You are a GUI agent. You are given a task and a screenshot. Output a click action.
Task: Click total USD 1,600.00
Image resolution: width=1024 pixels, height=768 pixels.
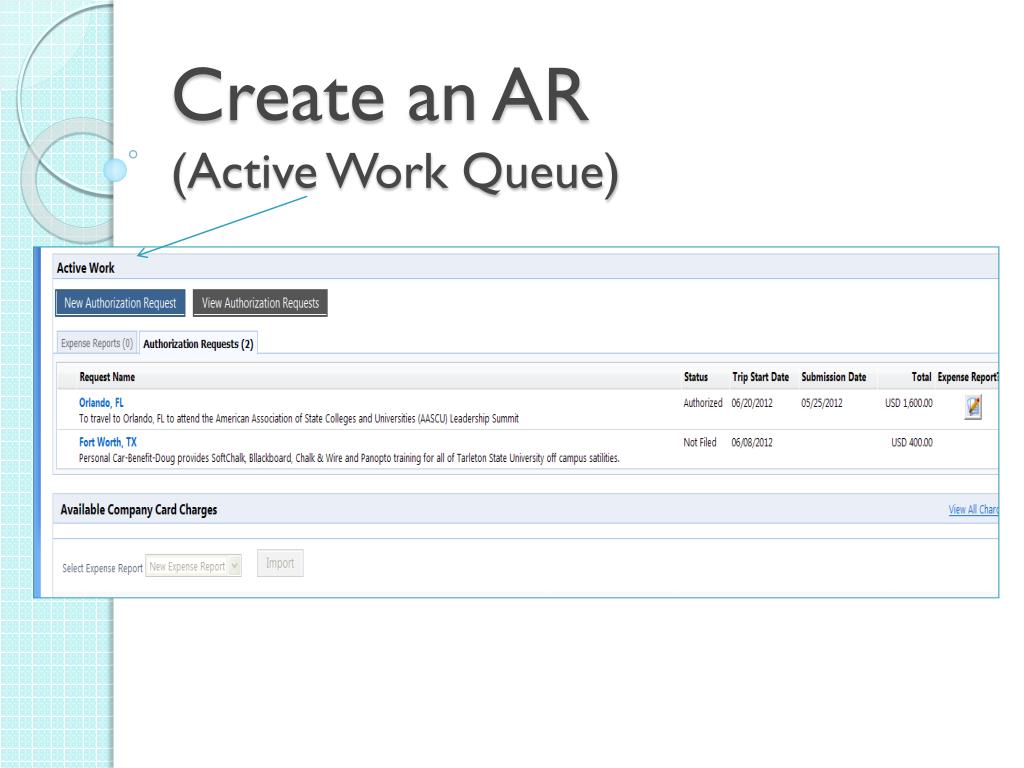click(908, 403)
